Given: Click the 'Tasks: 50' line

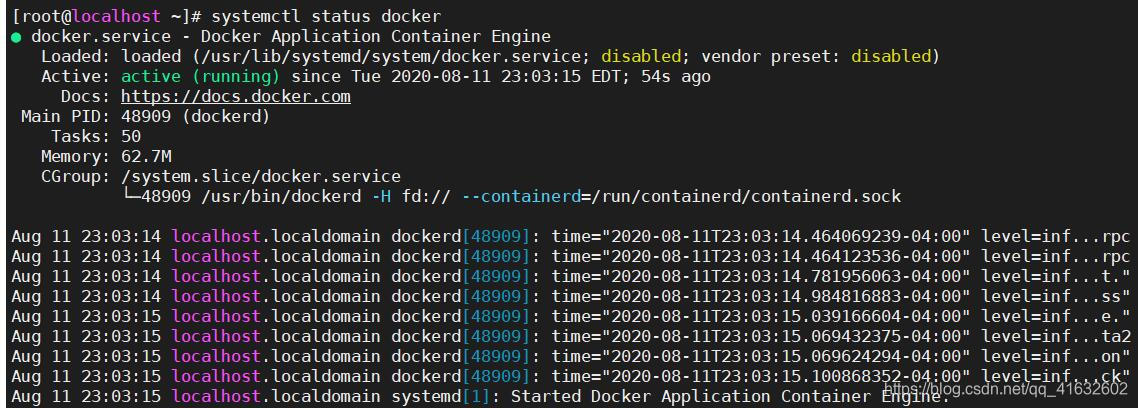Looking at the screenshot, I should pos(96,136).
